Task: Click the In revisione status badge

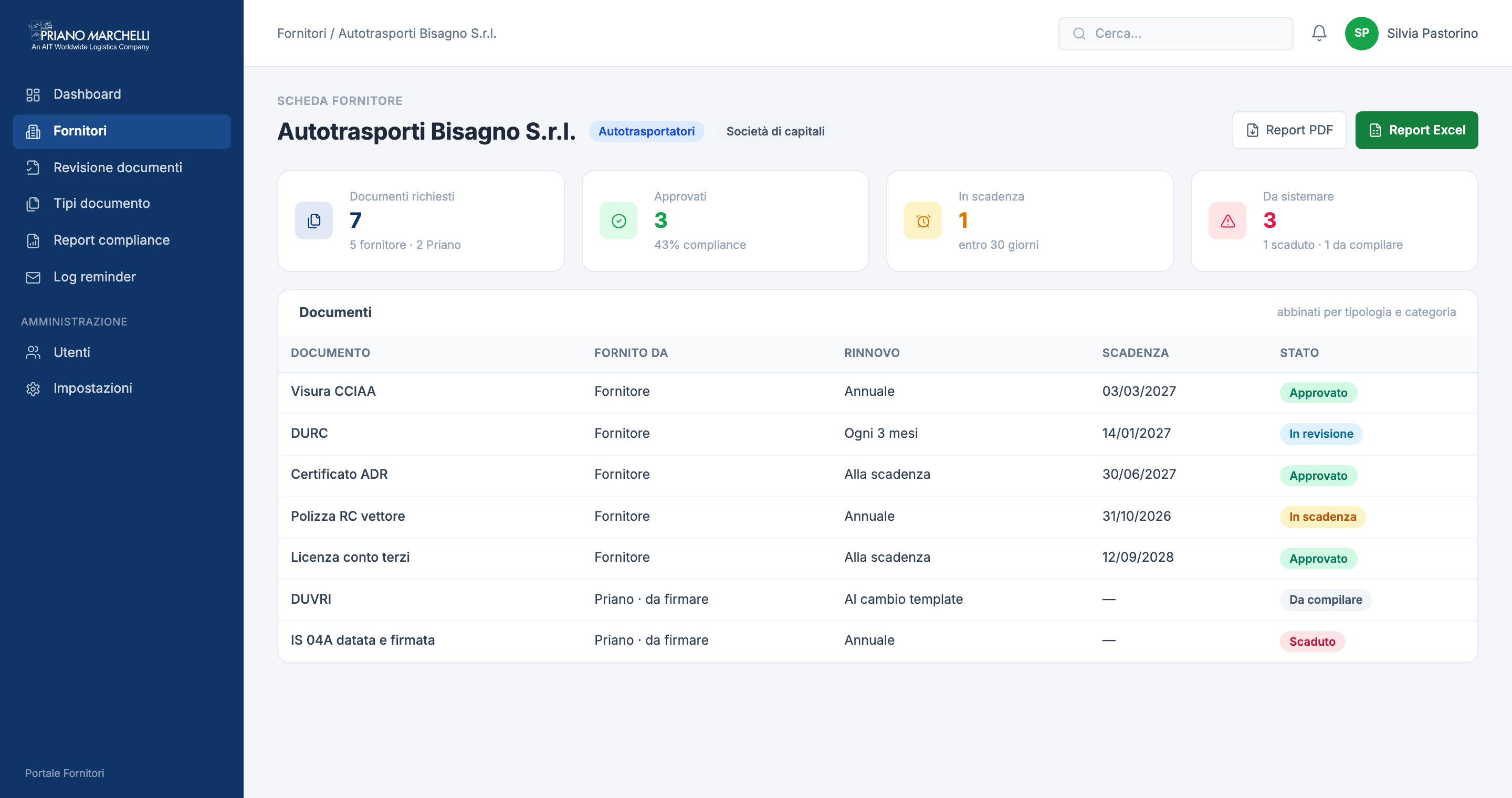Action: tap(1321, 434)
